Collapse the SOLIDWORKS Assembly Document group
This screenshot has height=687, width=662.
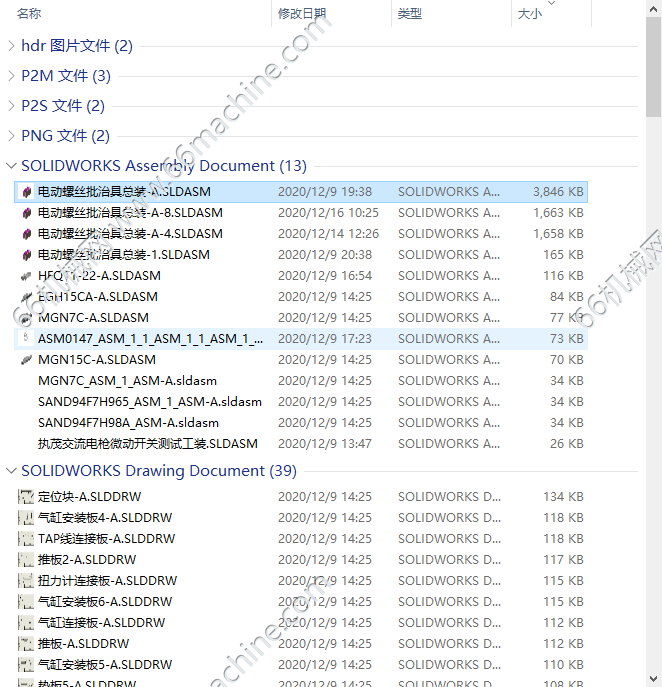[11, 166]
